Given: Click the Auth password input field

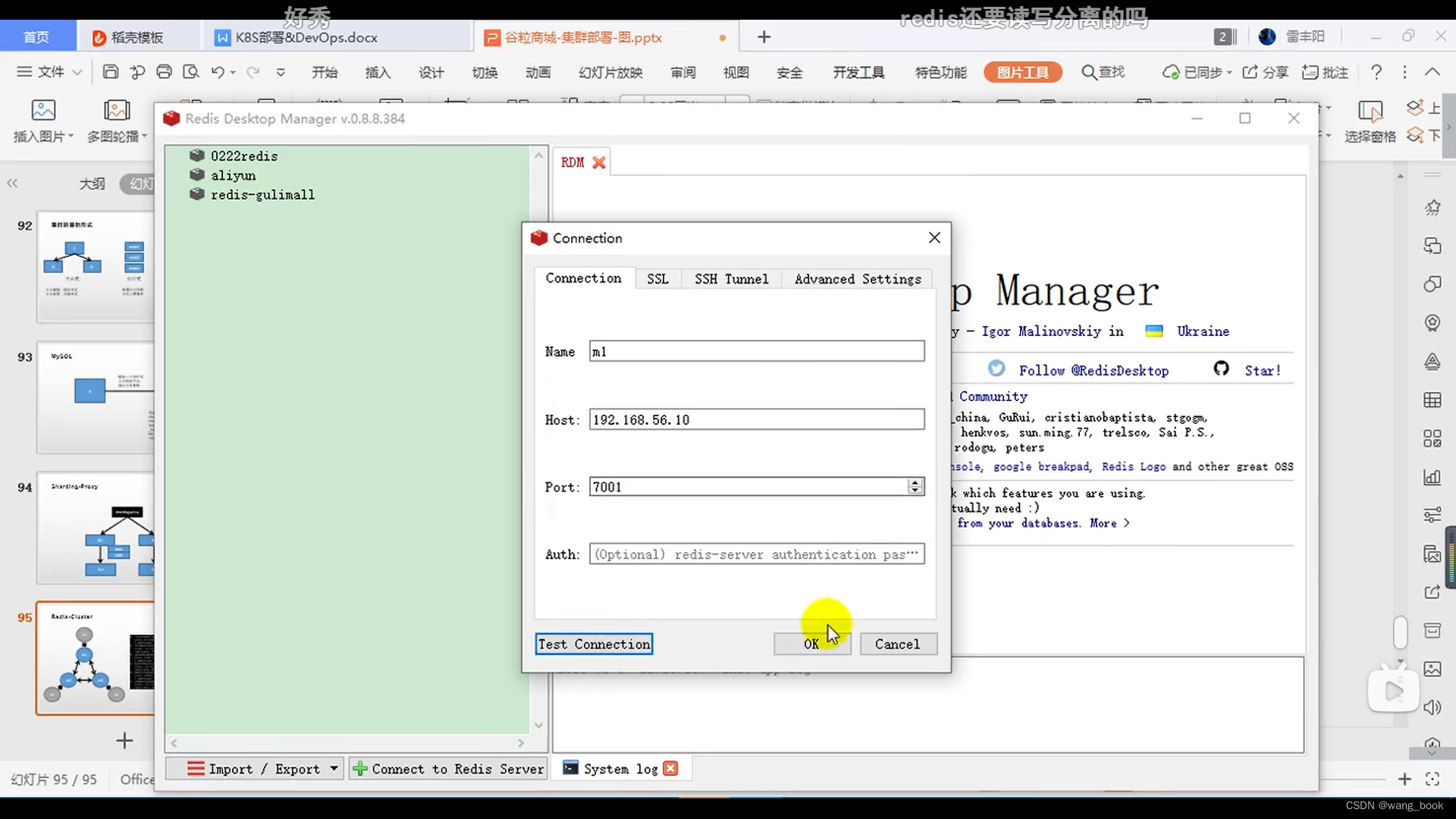Looking at the screenshot, I should [x=757, y=554].
